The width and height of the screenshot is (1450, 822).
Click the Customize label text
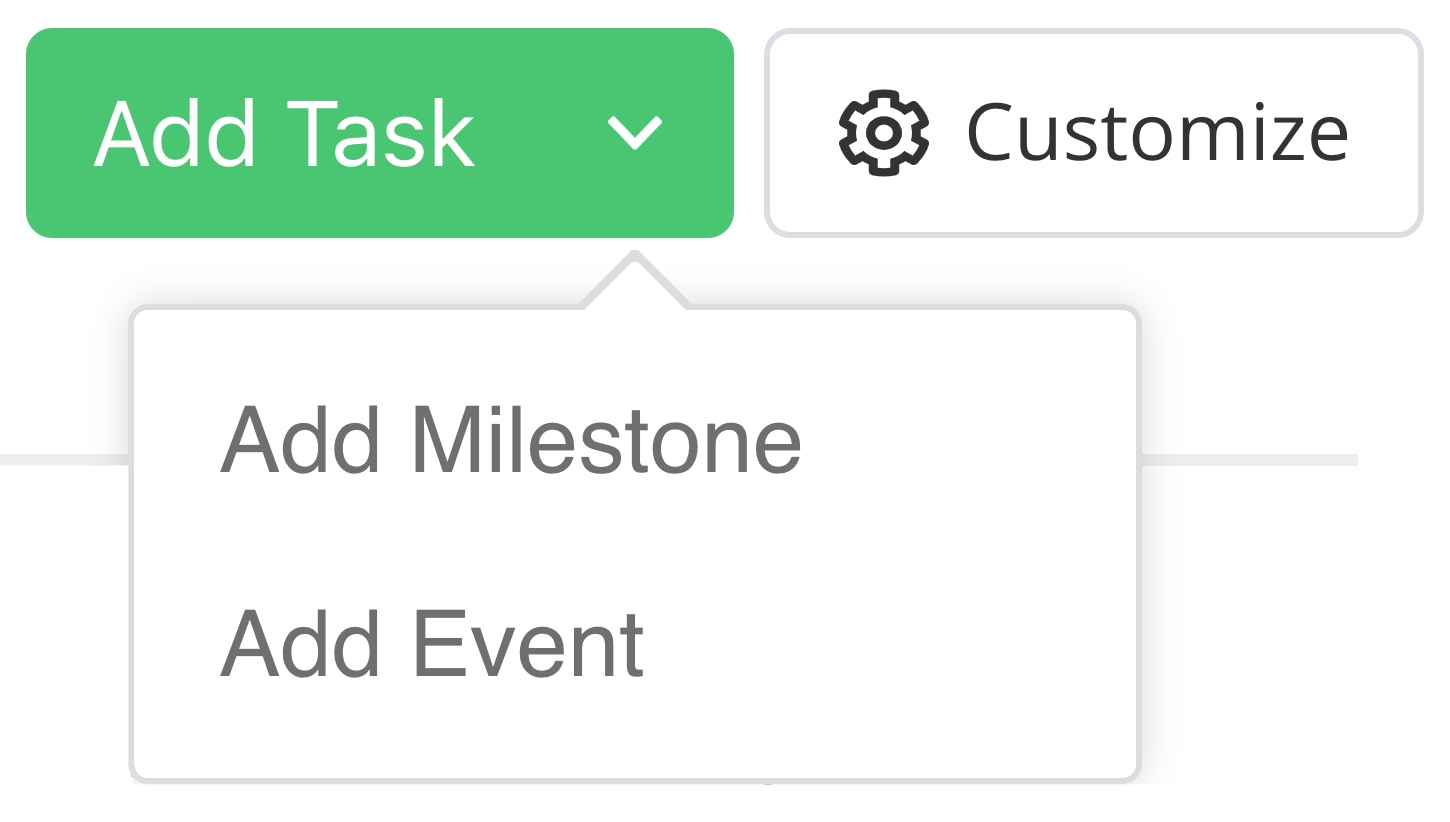tap(1158, 133)
